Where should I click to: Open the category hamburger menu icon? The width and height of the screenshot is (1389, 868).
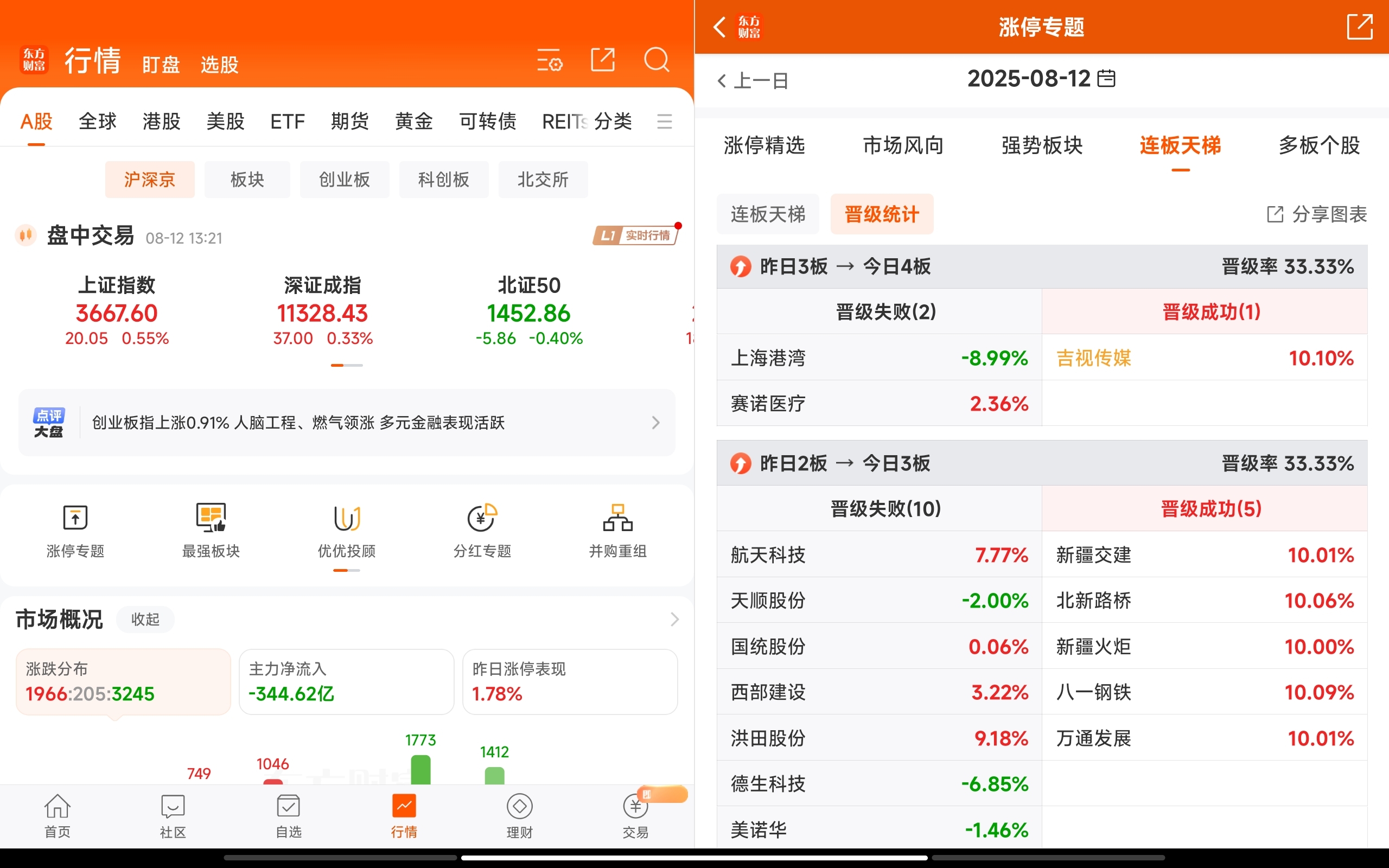(x=665, y=122)
